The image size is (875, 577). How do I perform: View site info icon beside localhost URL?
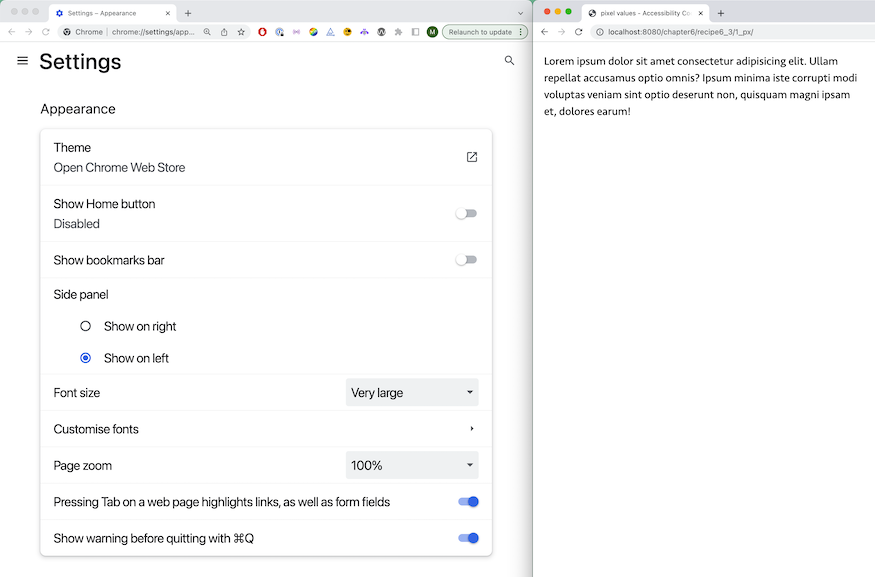coord(600,32)
